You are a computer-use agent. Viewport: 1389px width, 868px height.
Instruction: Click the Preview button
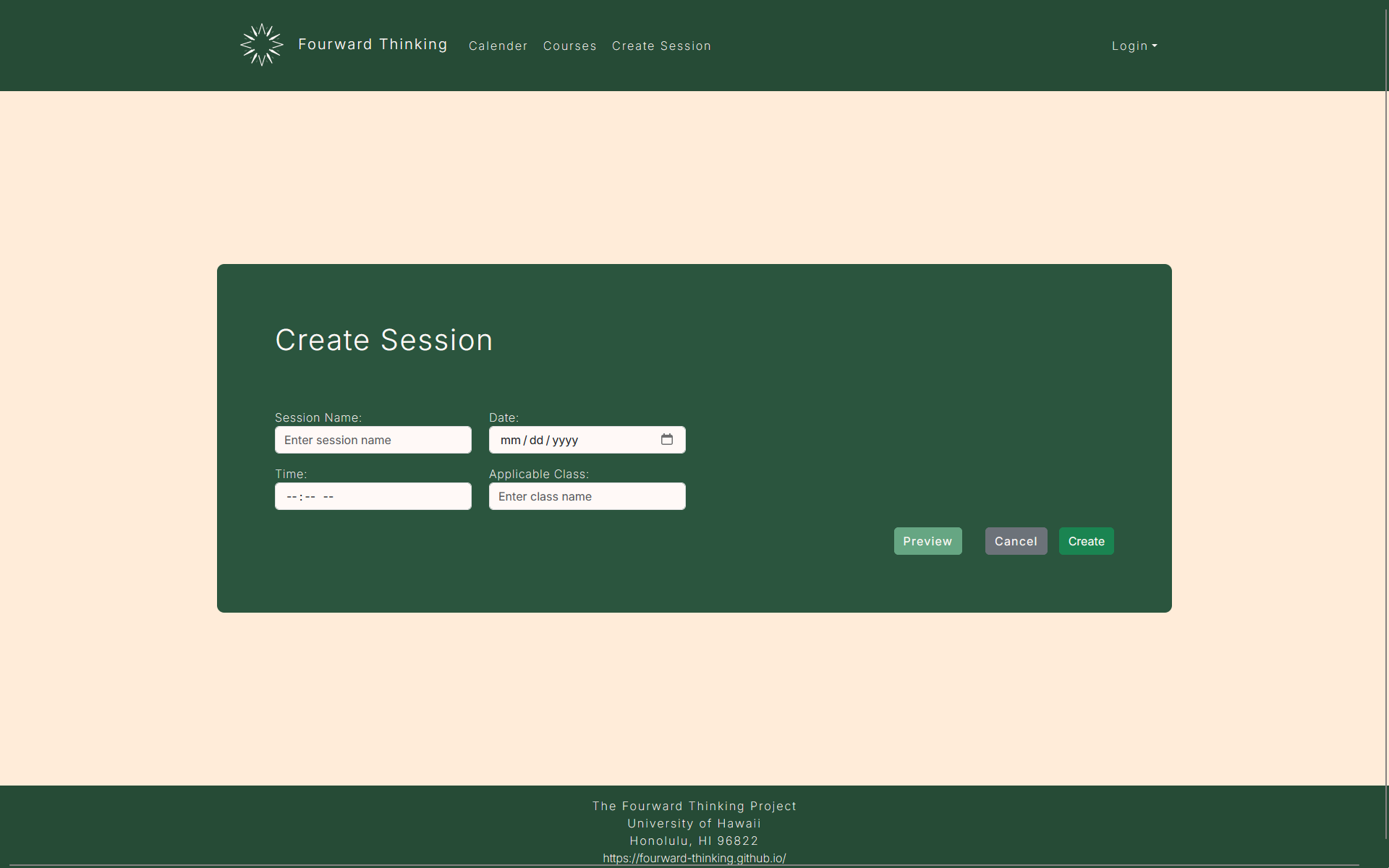pos(927,541)
